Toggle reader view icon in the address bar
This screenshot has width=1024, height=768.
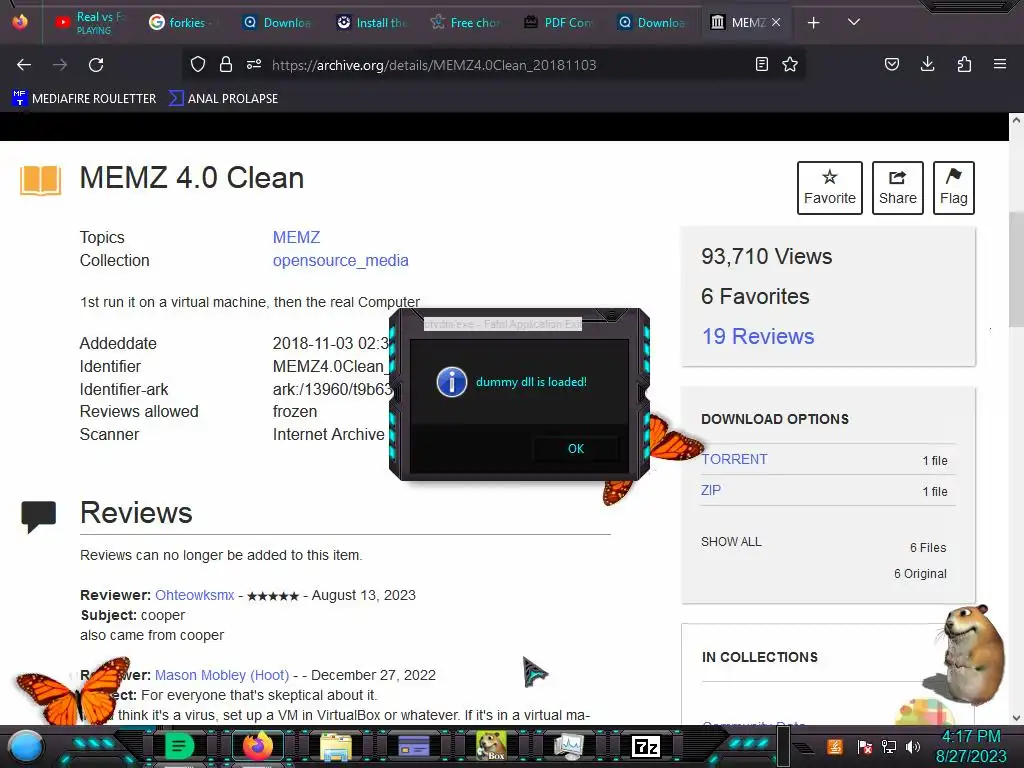[761, 64]
